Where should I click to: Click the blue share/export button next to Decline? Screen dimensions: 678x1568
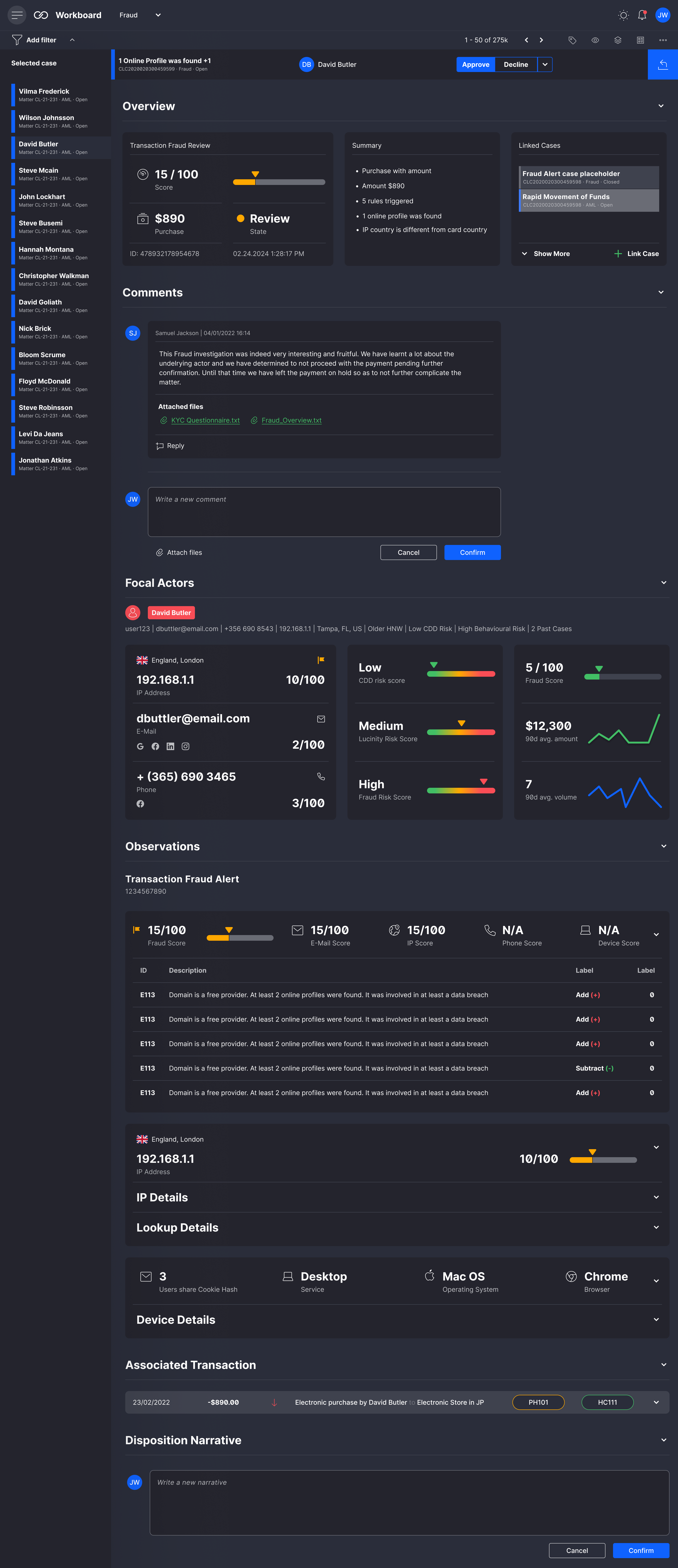coord(663,64)
